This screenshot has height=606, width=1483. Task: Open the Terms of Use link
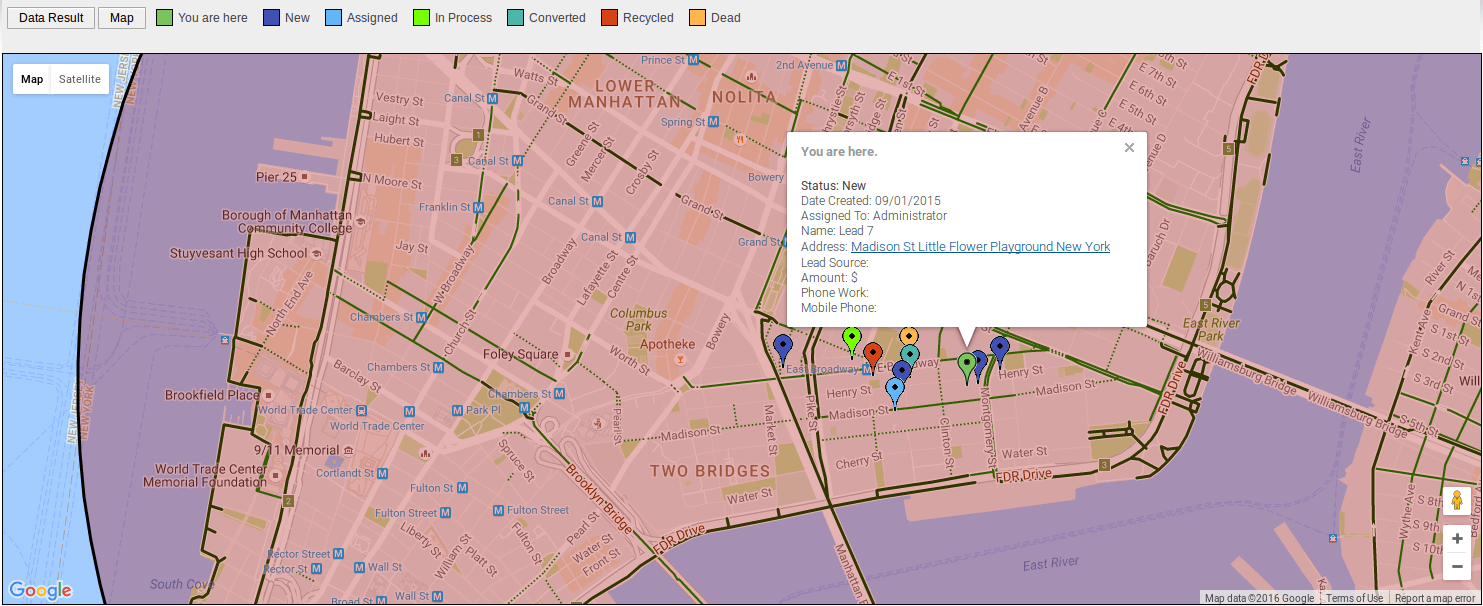[1354, 598]
